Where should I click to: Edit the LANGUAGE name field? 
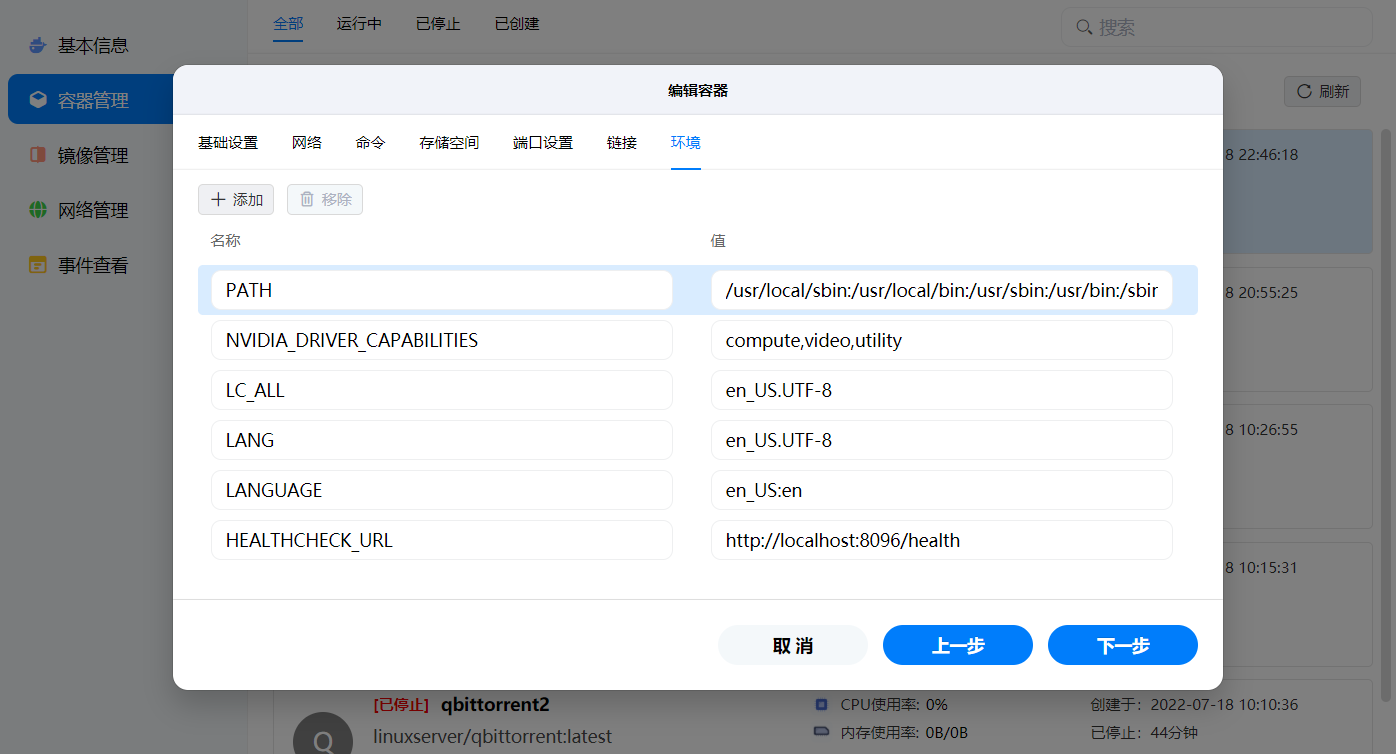(442, 490)
